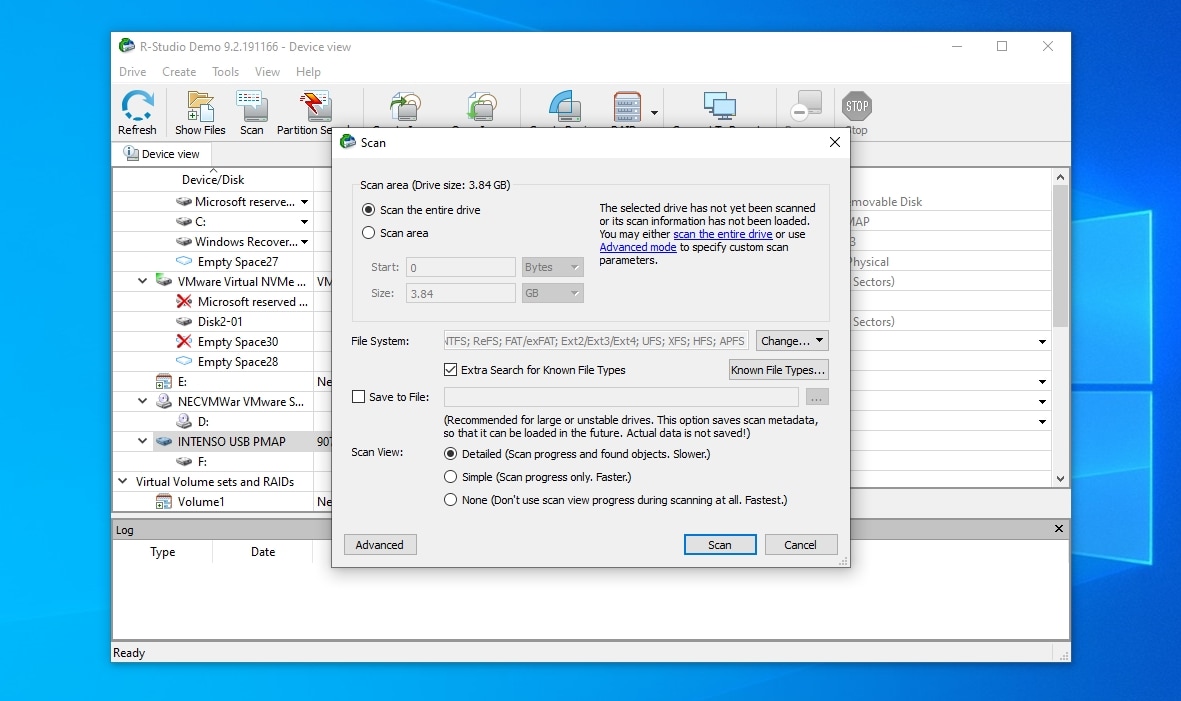This screenshot has height=701, width=1181.
Task: Open the Change... file system dropdown
Action: [792, 341]
